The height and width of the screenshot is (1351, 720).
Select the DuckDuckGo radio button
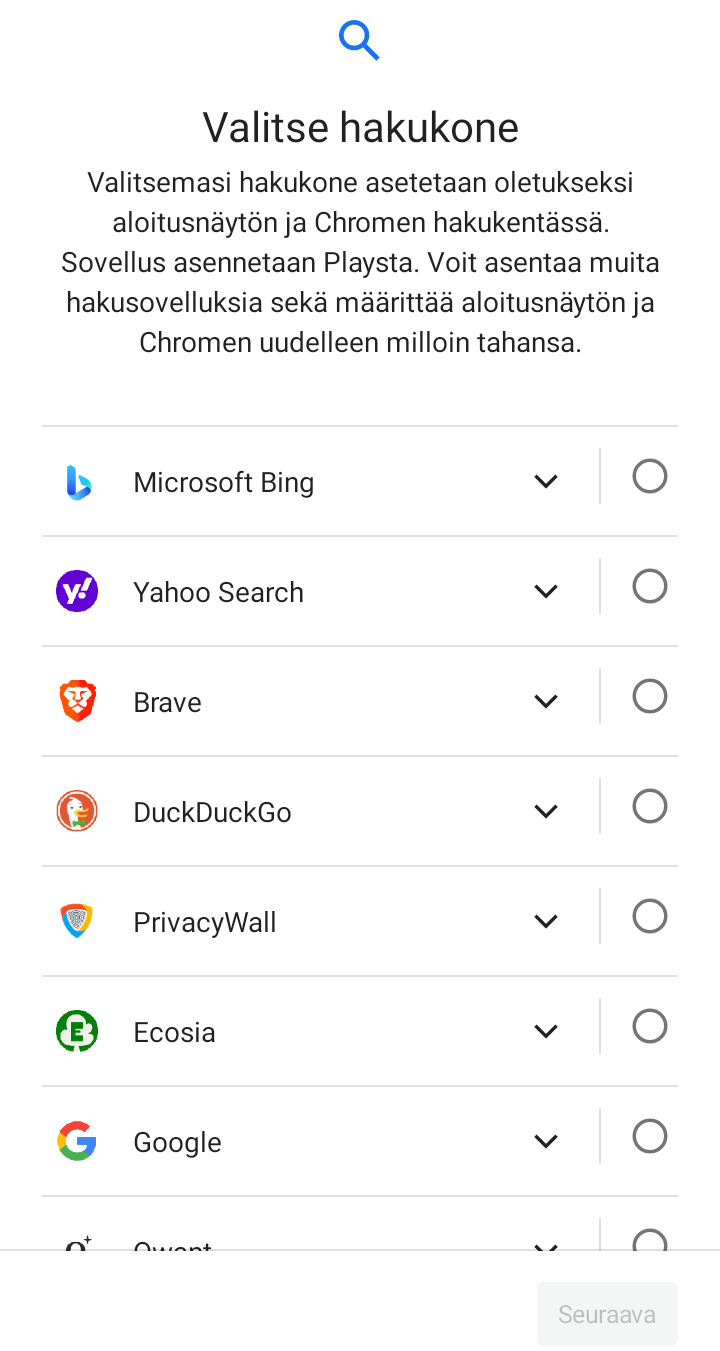[x=650, y=806]
